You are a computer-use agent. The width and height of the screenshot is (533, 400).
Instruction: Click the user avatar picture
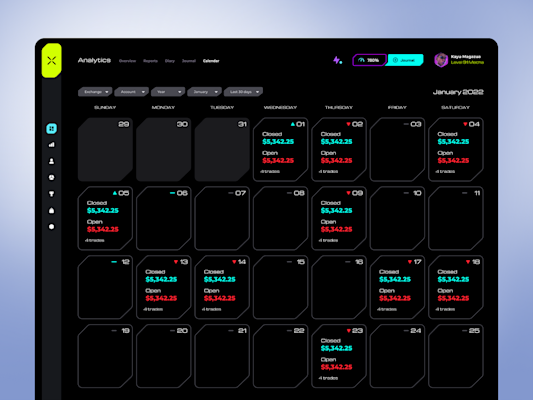pyautogui.click(x=441, y=60)
